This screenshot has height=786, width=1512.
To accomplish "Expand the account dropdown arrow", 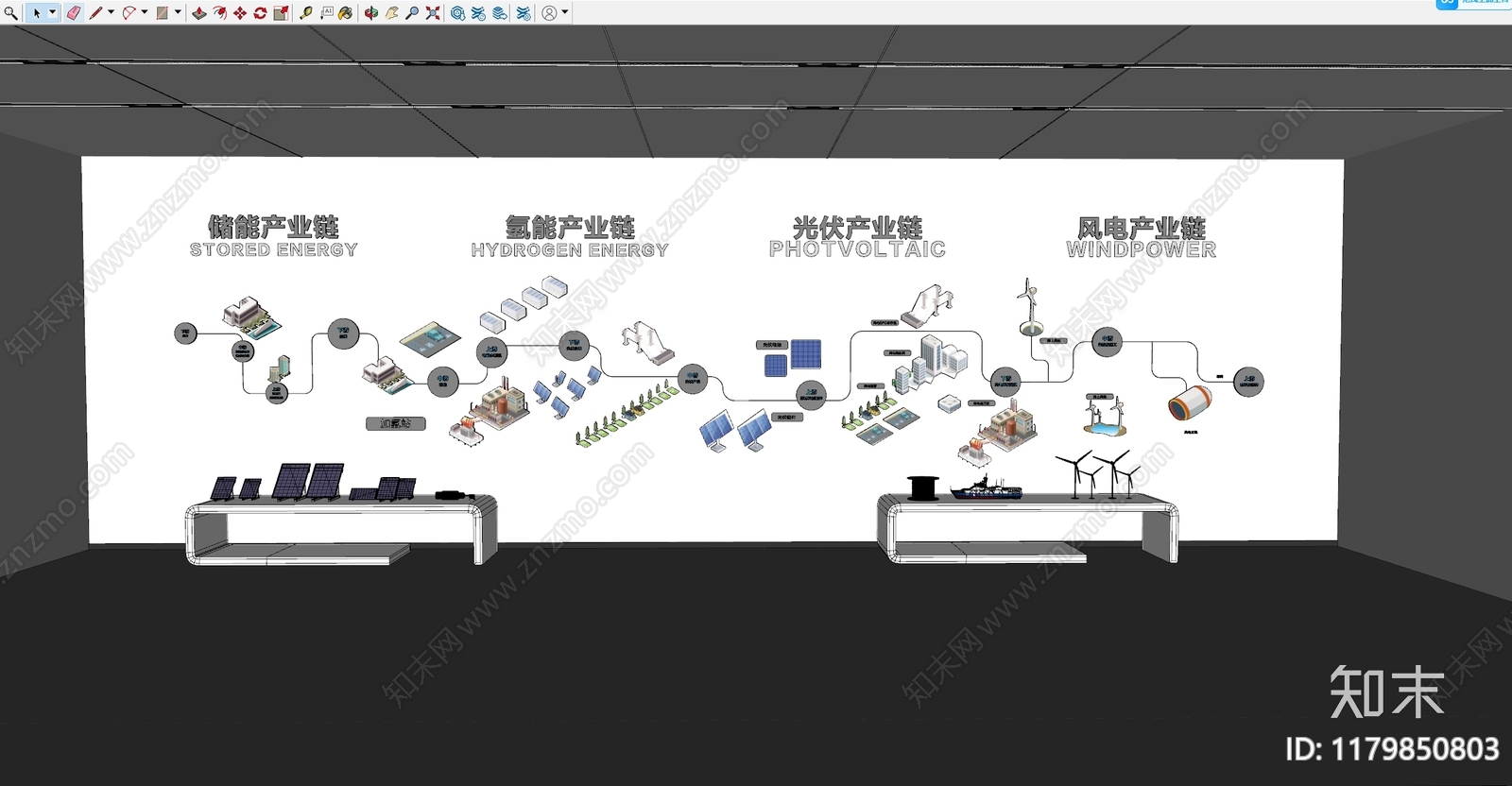I will (565, 13).
